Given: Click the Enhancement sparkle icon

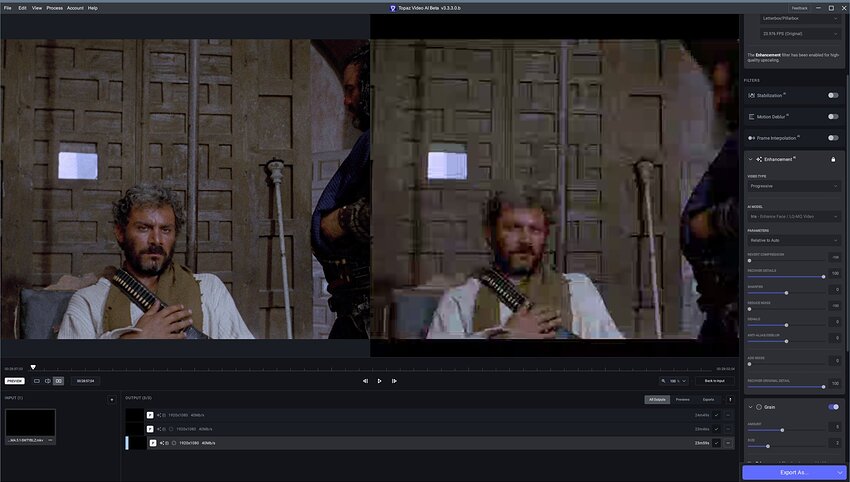Looking at the screenshot, I should (759, 159).
